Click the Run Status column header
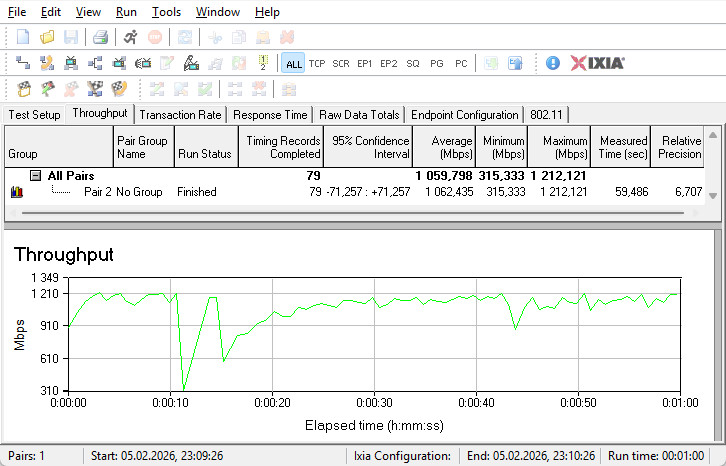726x466 pixels. click(204, 154)
